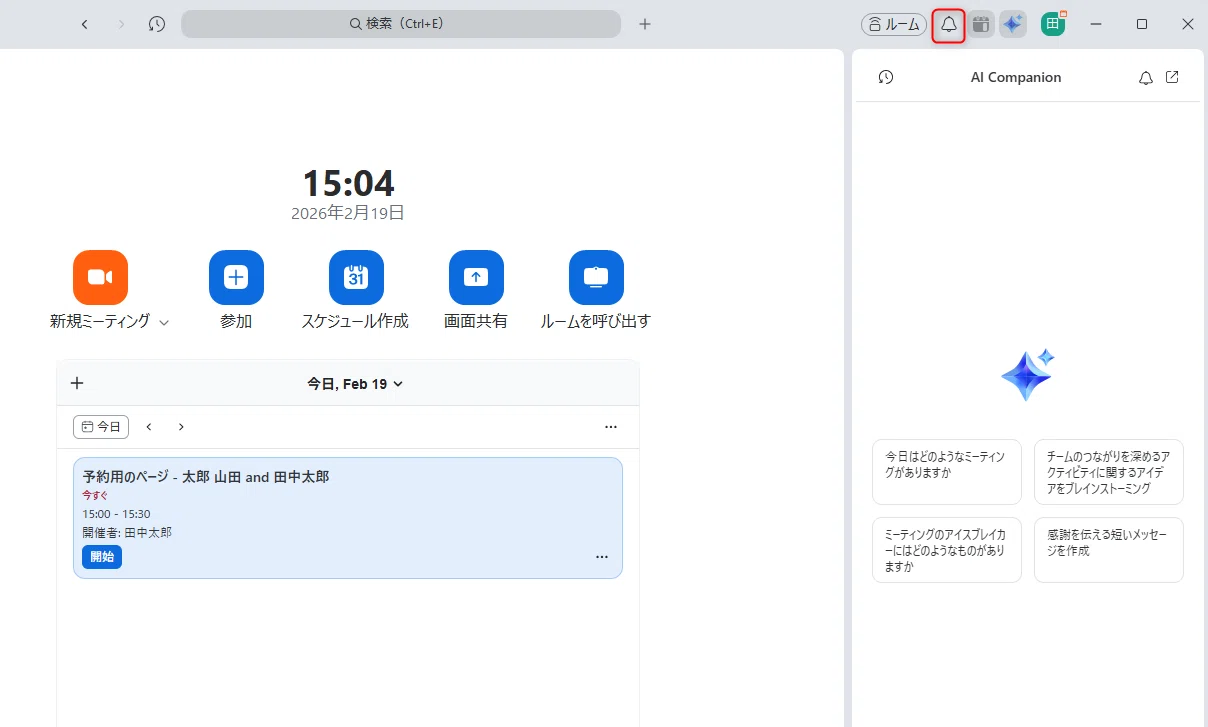1208x727 pixels.
Task: Open スケジュール作成 calendar icon
Action: coord(356,277)
